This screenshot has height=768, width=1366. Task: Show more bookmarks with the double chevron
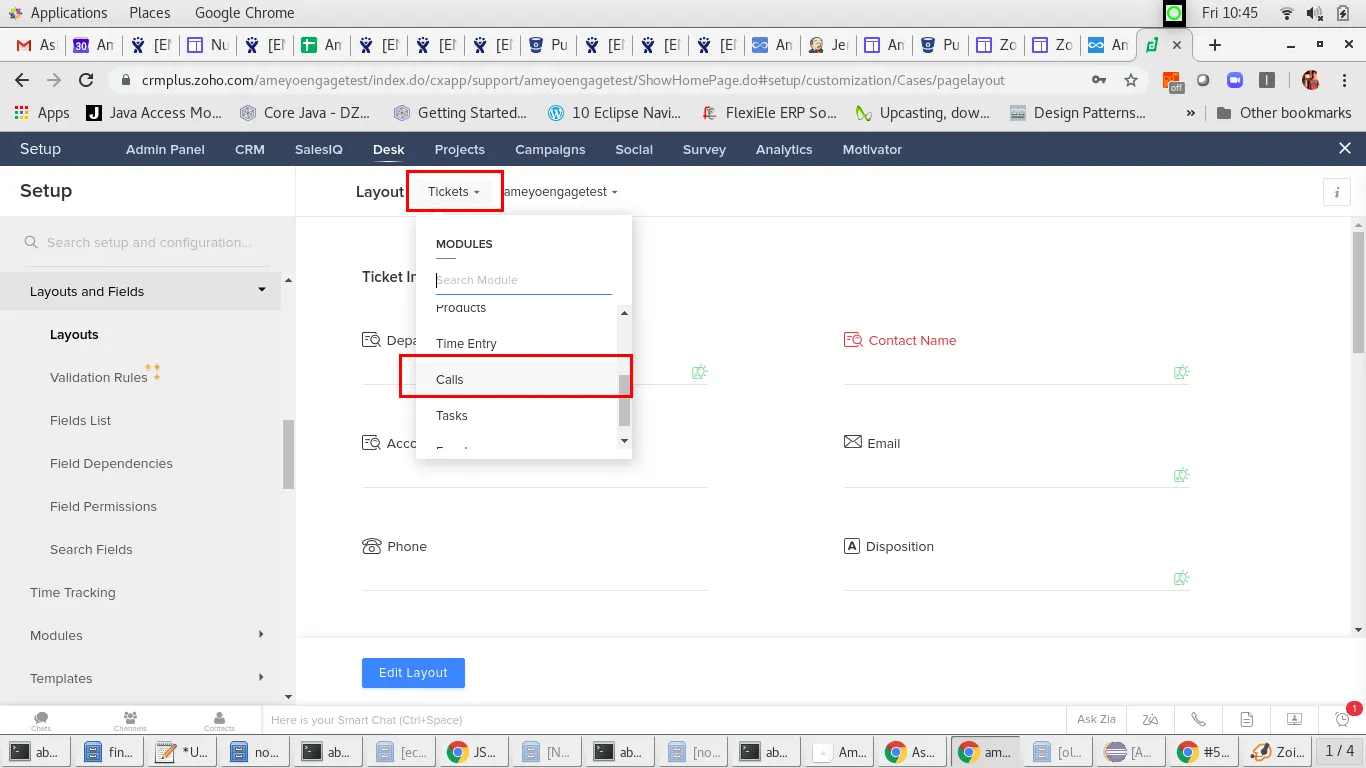[1190, 113]
